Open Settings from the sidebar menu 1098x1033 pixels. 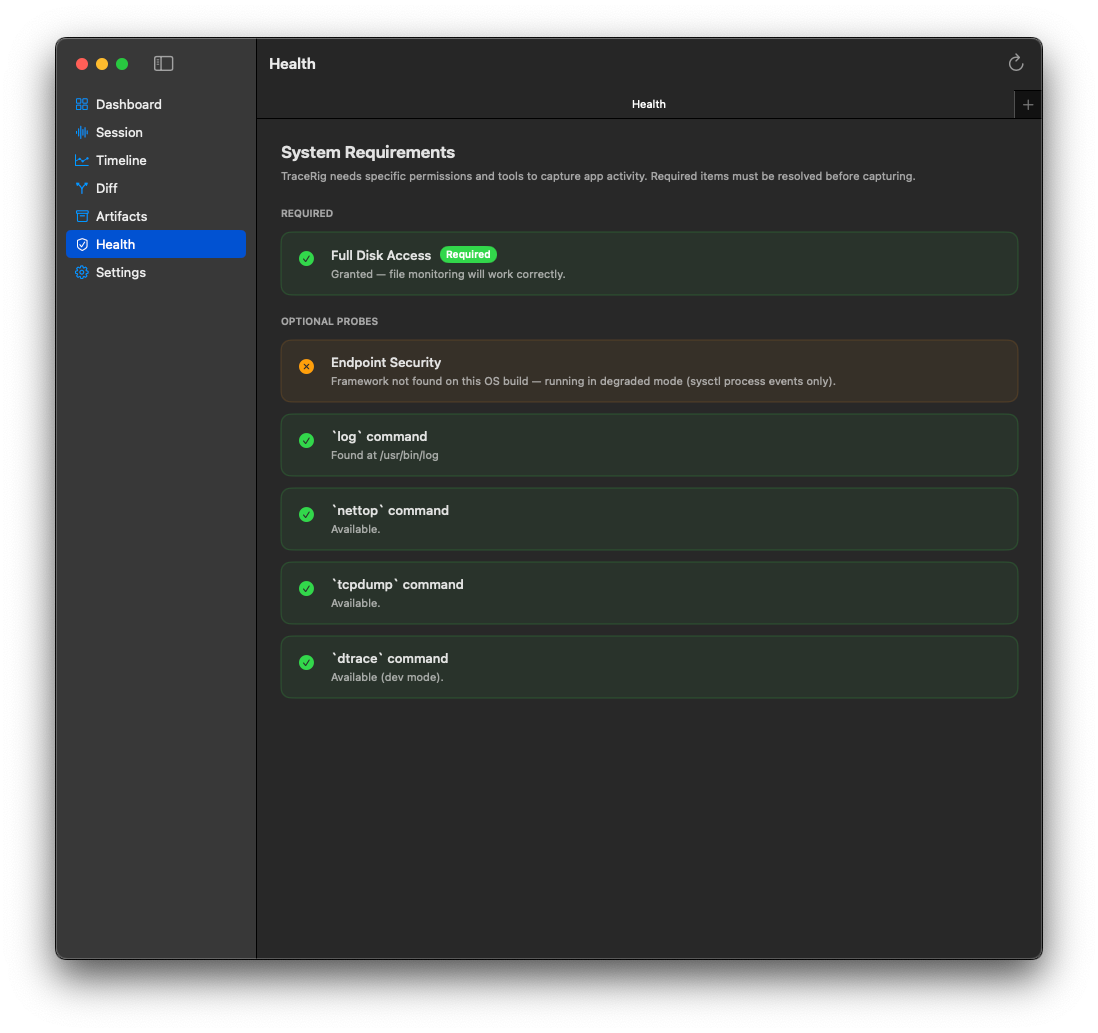coord(120,272)
